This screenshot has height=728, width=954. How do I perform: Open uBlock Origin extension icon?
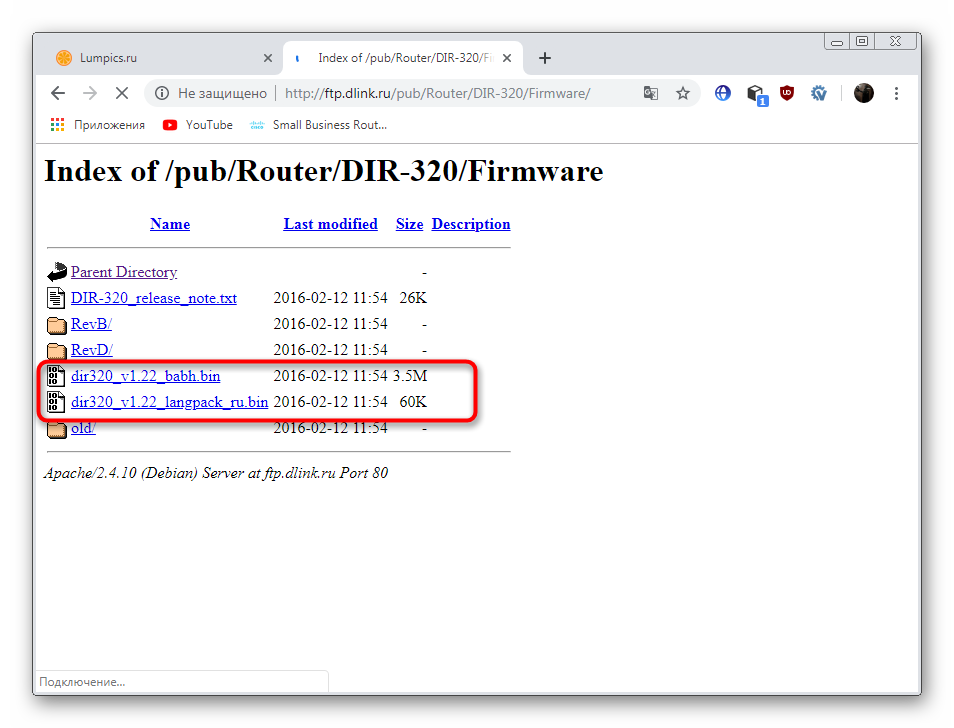point(787,93)
